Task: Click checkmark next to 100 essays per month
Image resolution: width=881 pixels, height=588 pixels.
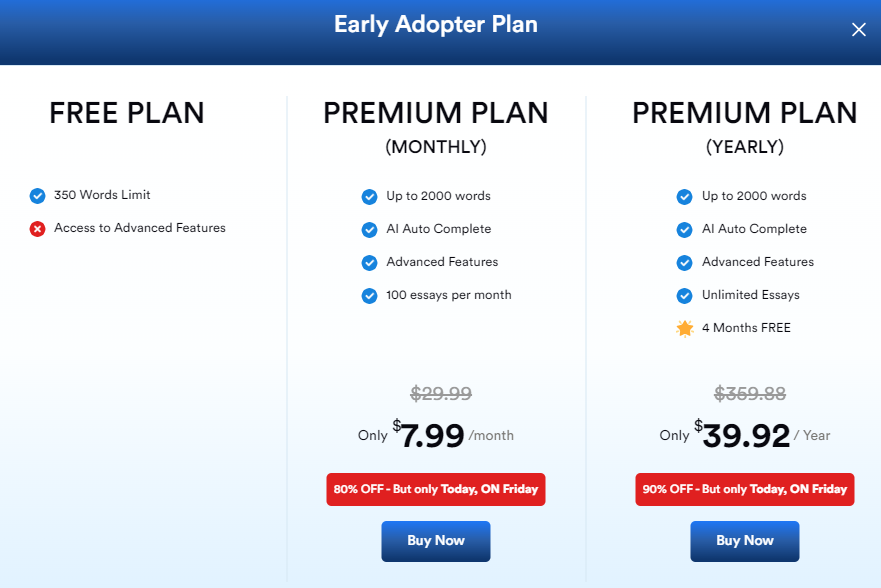Action: click(x=369, y=295)
